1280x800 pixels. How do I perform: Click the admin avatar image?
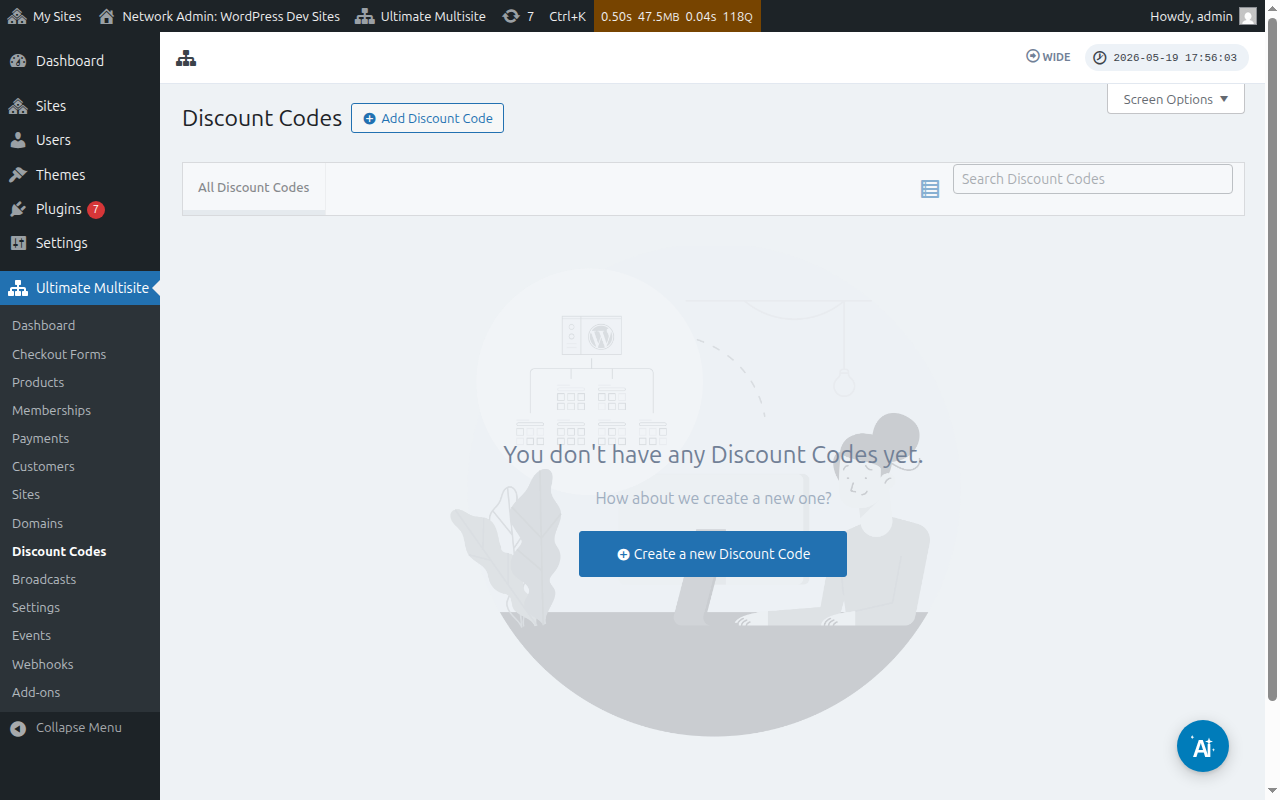pos(1248,16)
